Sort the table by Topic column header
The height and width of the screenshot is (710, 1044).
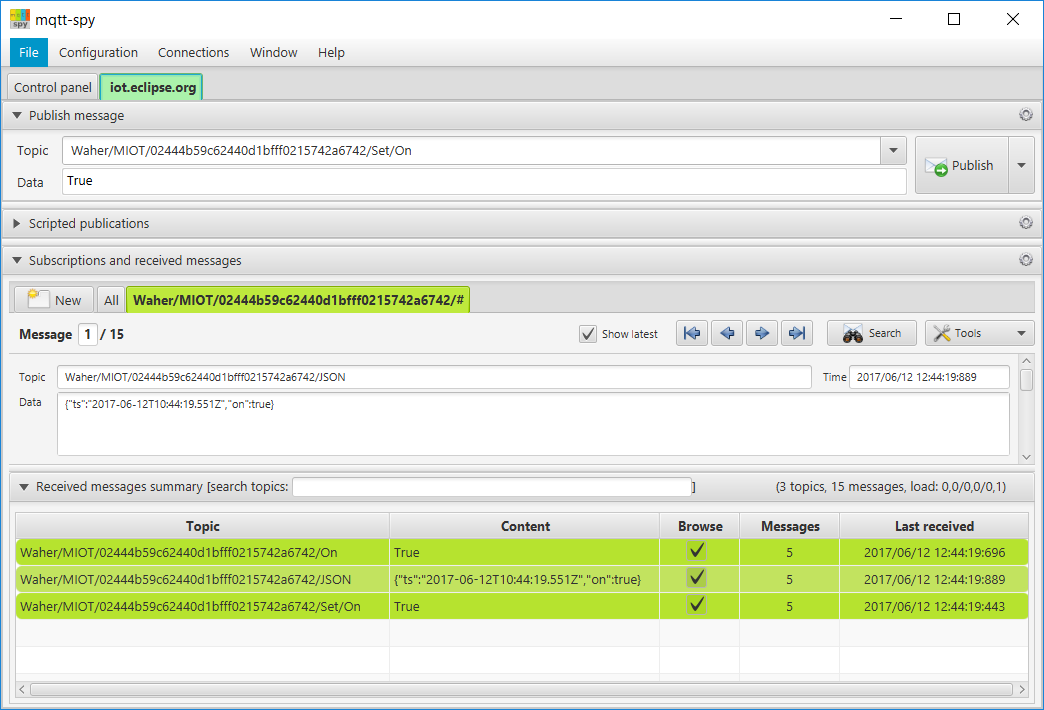click(x=202, y=526)
